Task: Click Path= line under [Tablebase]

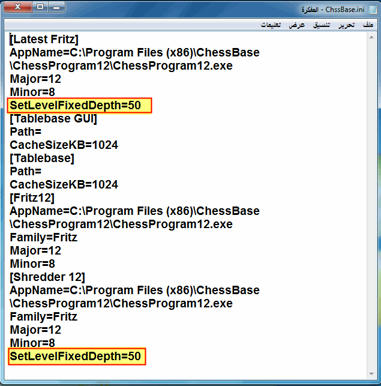Action: pyautogui.click(x=26, y=171)
